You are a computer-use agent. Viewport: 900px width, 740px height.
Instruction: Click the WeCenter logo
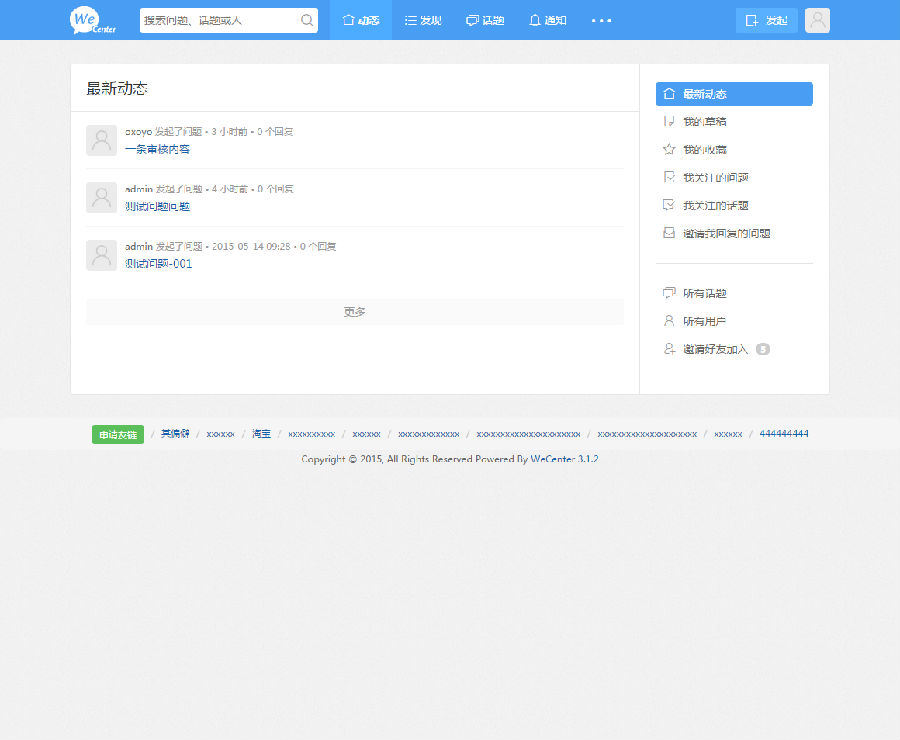tap(93, 20)
